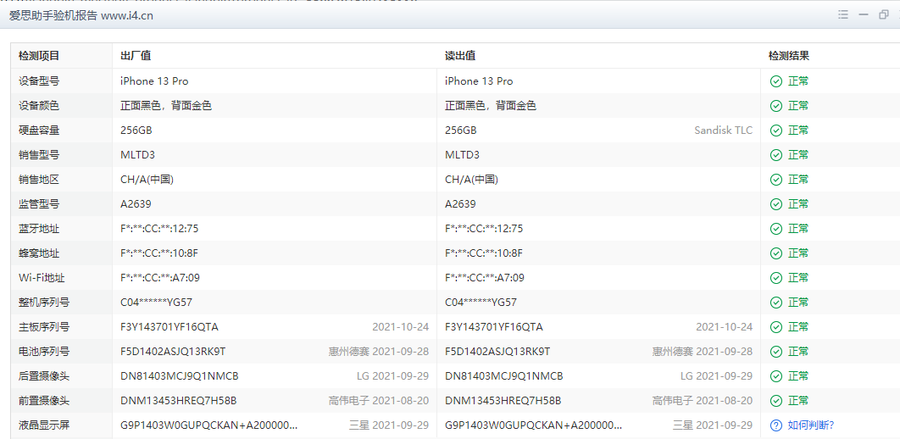Click the 读出值 column header

coord(459,56)
